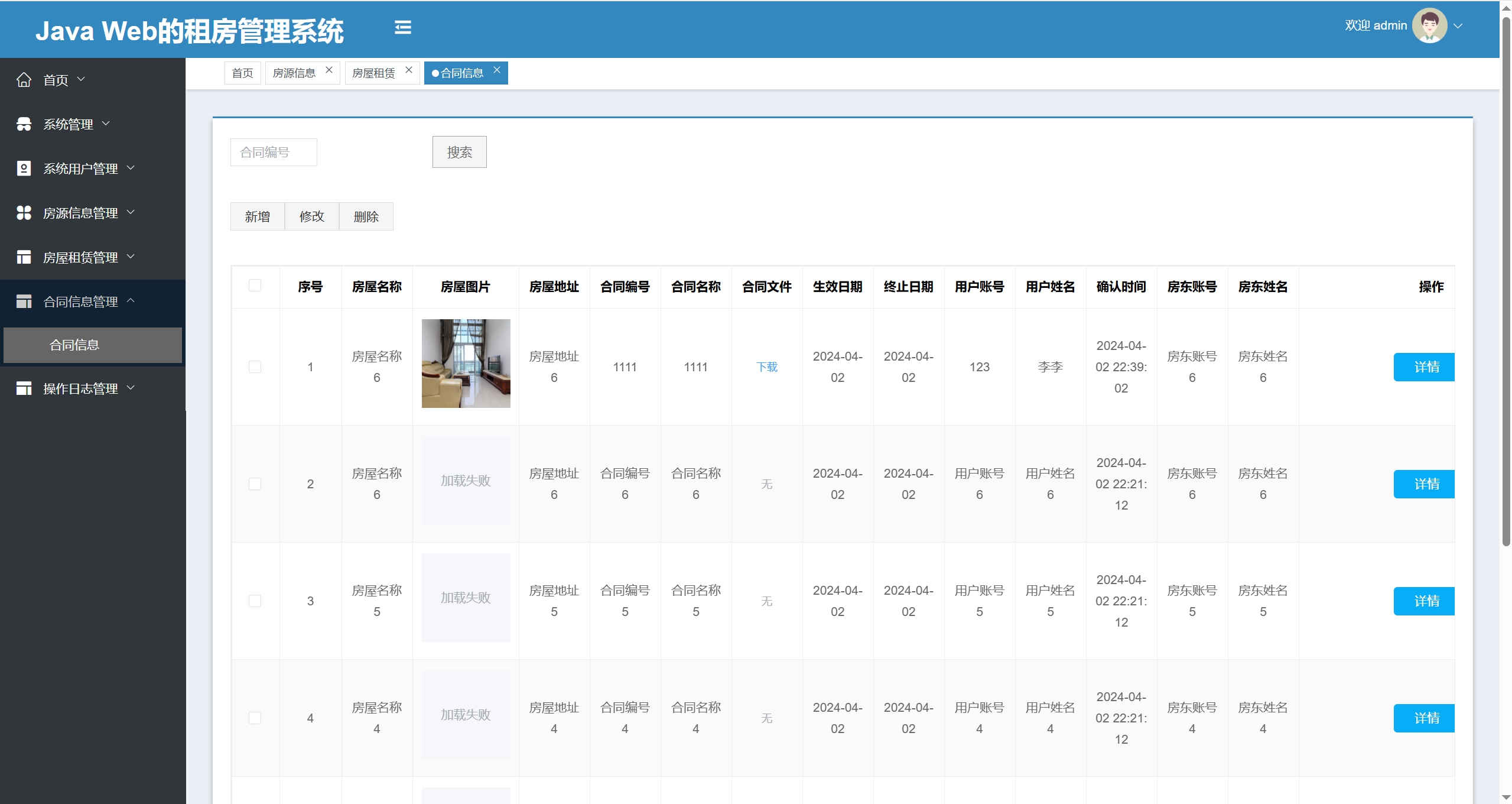Image resolution: width=1512 pixels, height=804 pixels.
Task: Expand the 首页 sidebar menu chevron
Action: click(81, 79)
